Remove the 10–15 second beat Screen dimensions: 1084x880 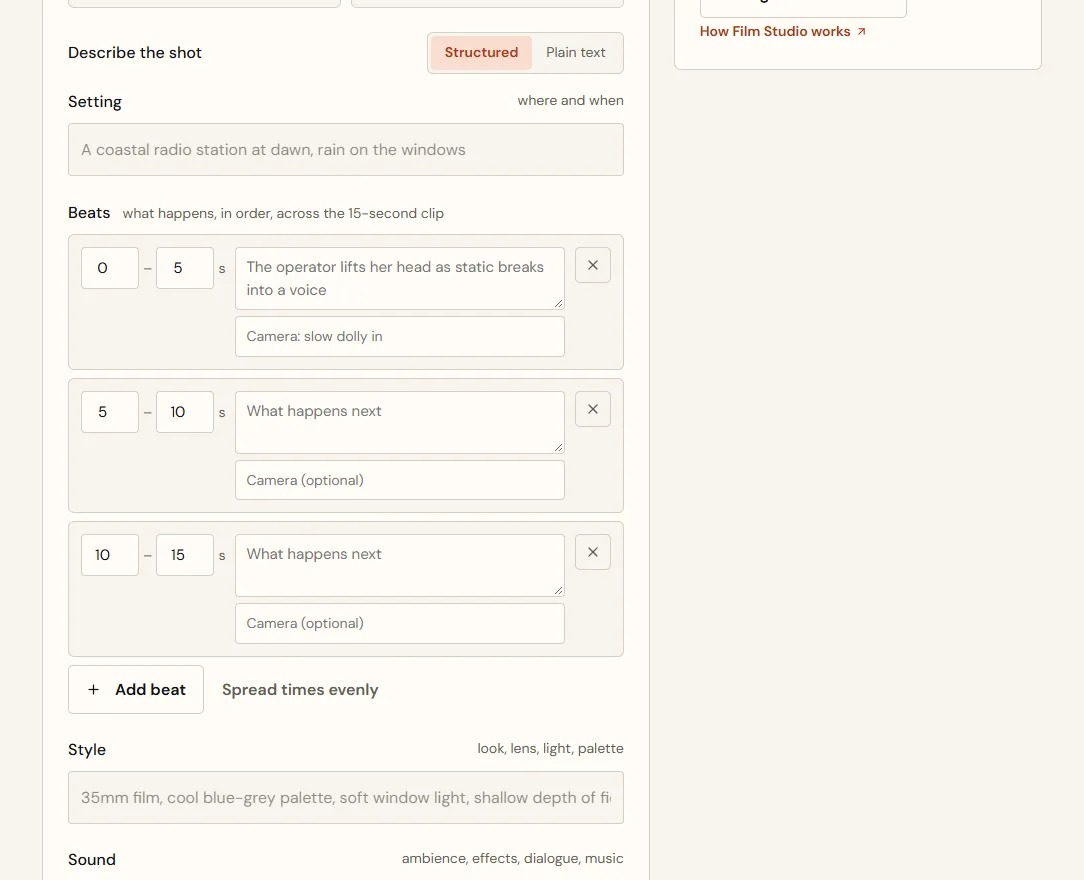(592, 552)
